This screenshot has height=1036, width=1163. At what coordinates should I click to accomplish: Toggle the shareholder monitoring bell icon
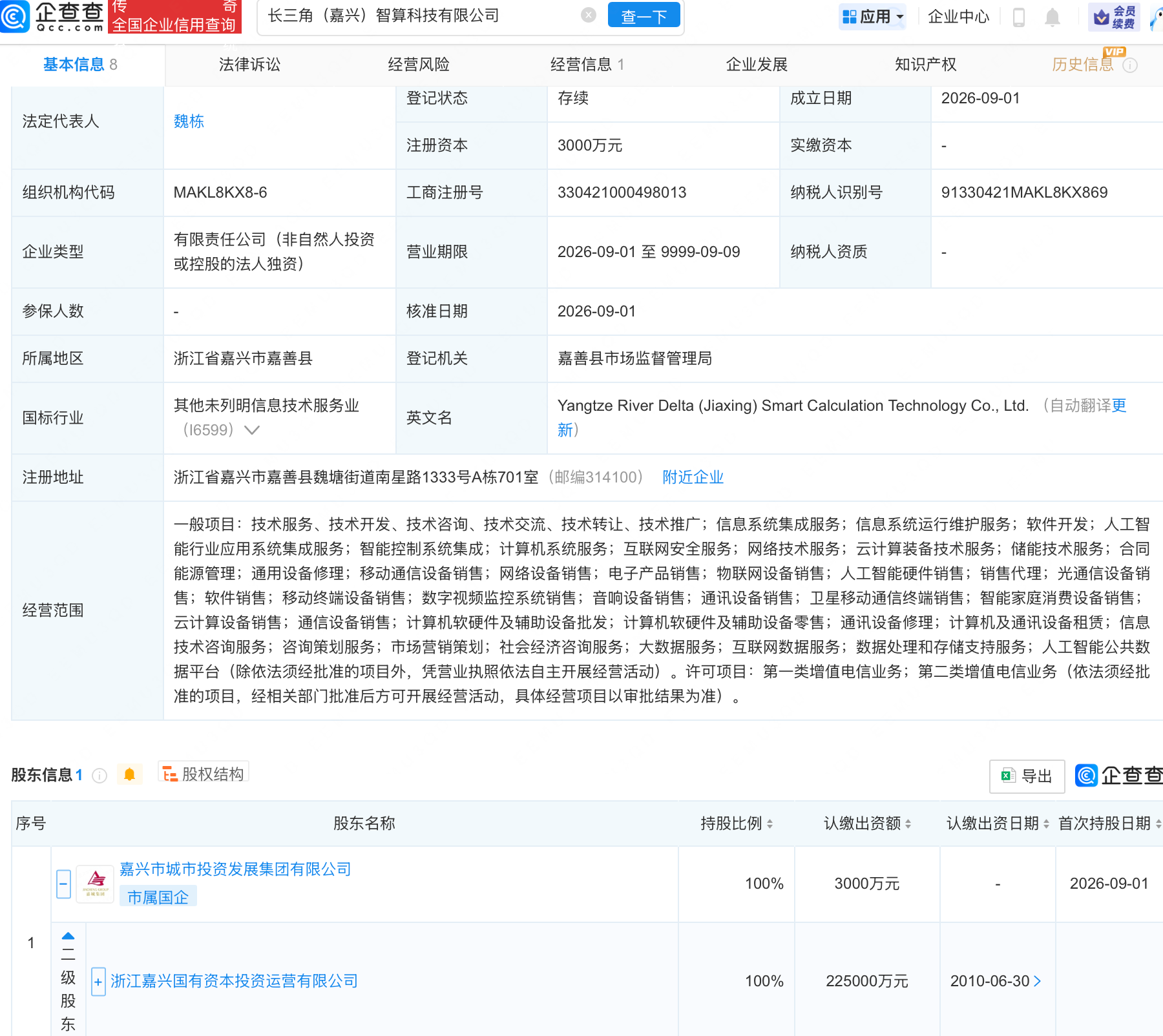pos(129,774)
